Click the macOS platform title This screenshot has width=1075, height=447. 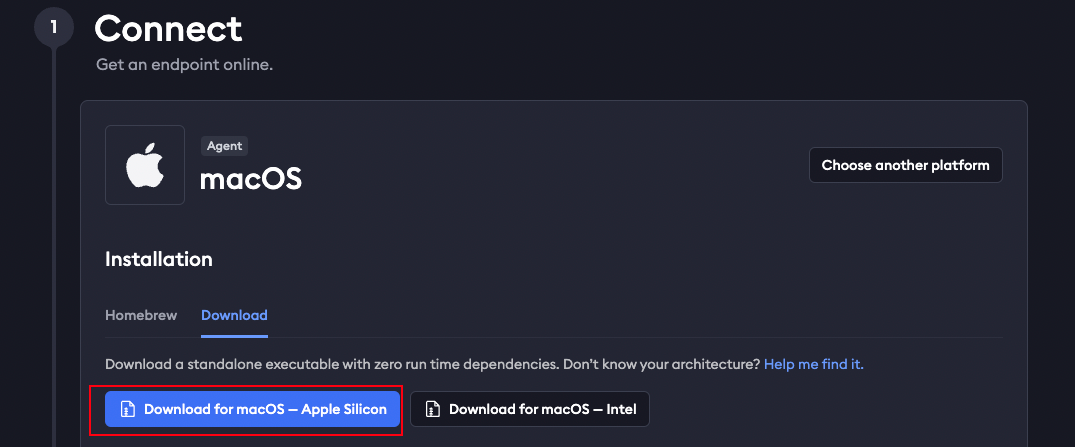(251, 180)
